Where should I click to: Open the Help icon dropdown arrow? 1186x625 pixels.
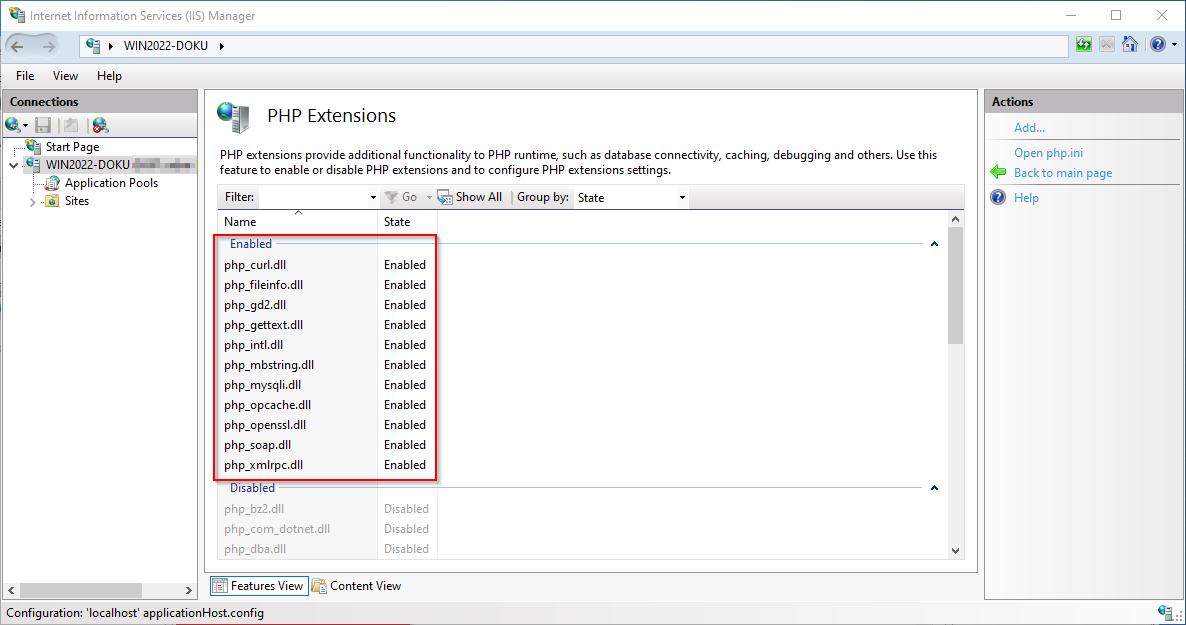pyautogui.click(x=1174, y=45)
